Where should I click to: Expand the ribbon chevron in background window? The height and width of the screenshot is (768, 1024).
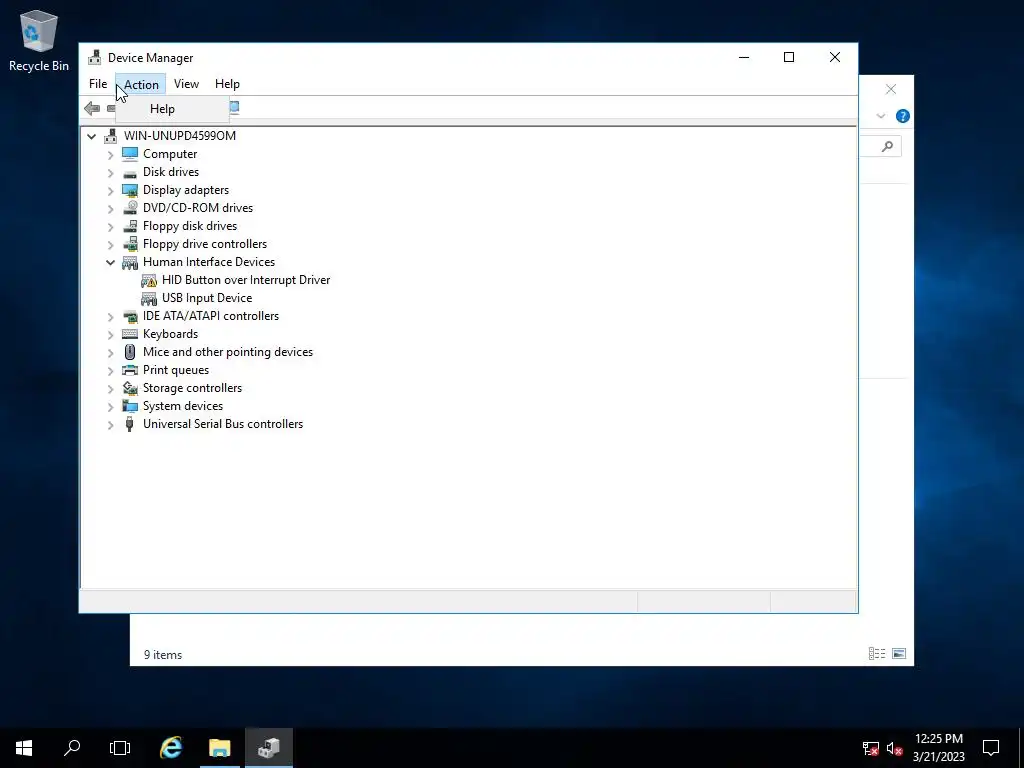pos(880,116)
